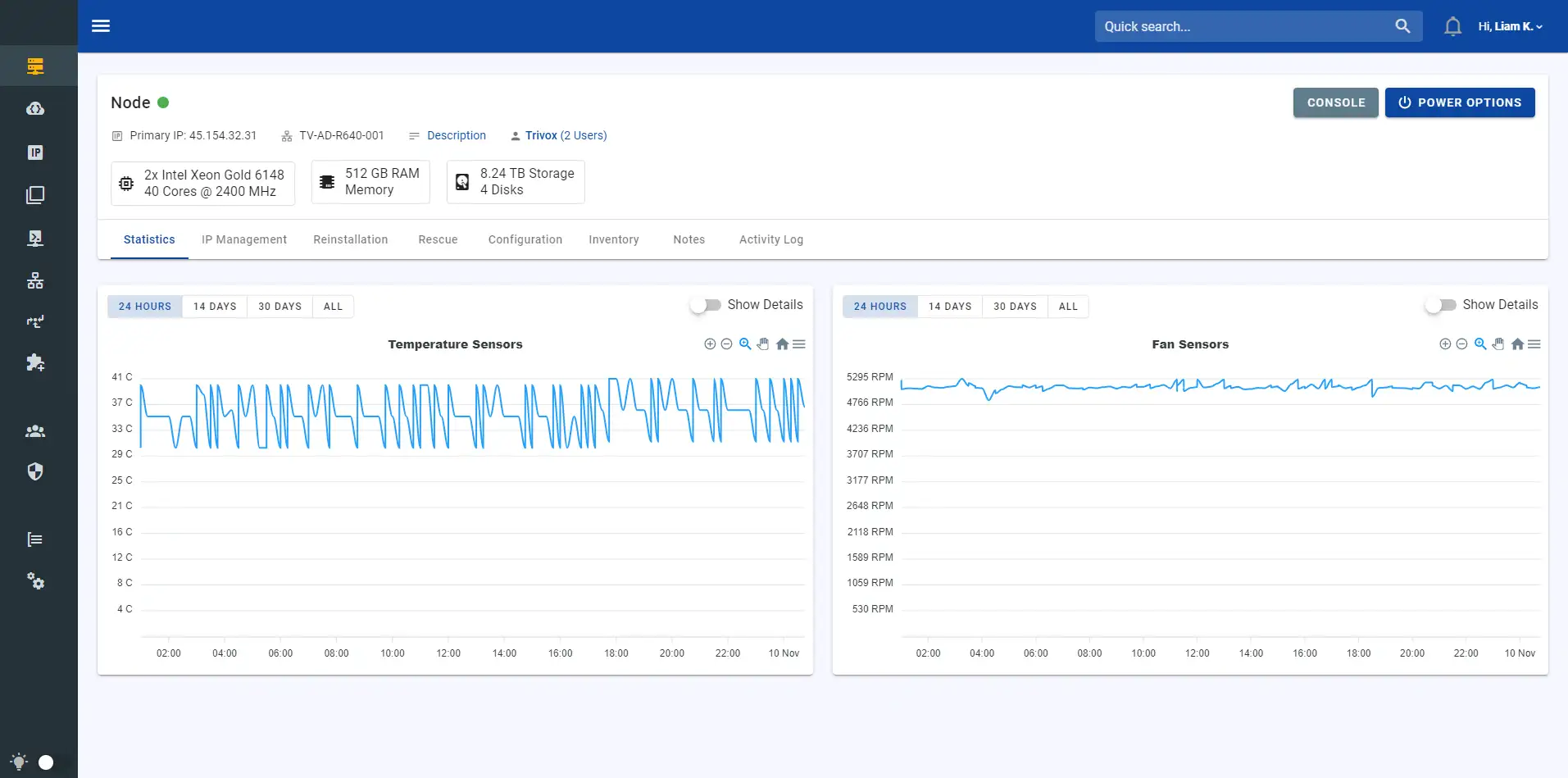Switch to the IP Management tab
The image size is (1568, 778).
tap(243, 239)
